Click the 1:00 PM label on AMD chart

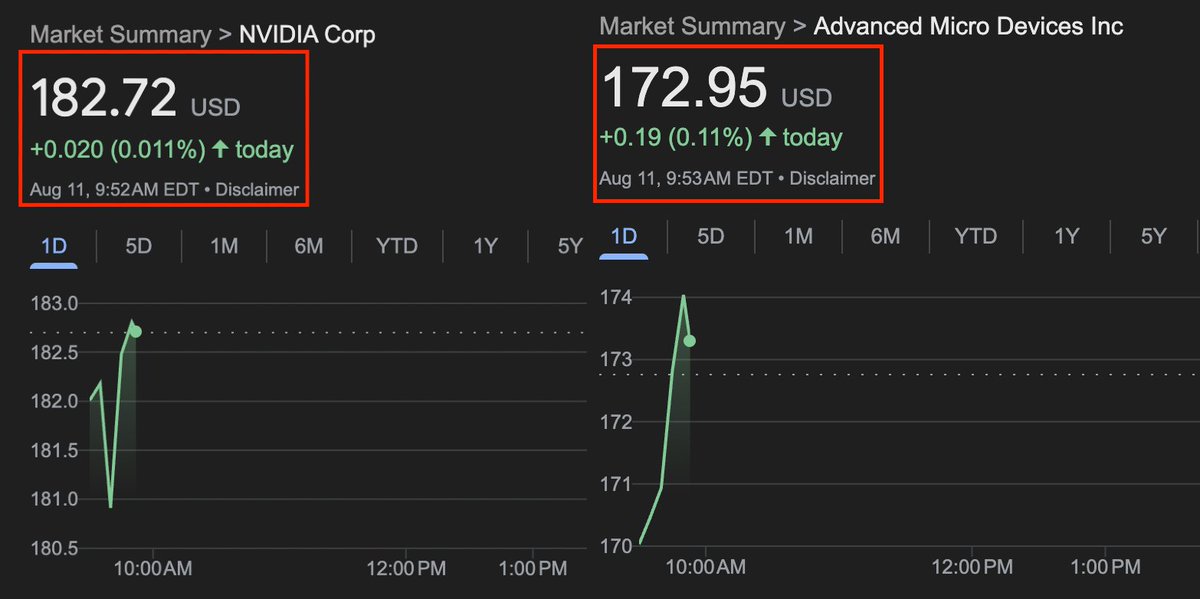[1104, 568]
